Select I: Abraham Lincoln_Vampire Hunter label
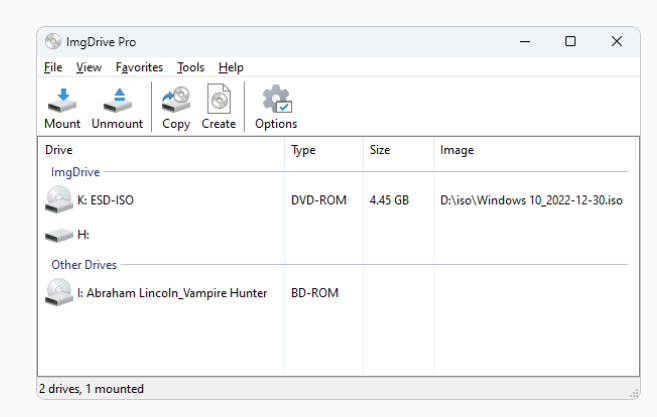This screenshot has height=417, width=657. (x=172, y=293)
